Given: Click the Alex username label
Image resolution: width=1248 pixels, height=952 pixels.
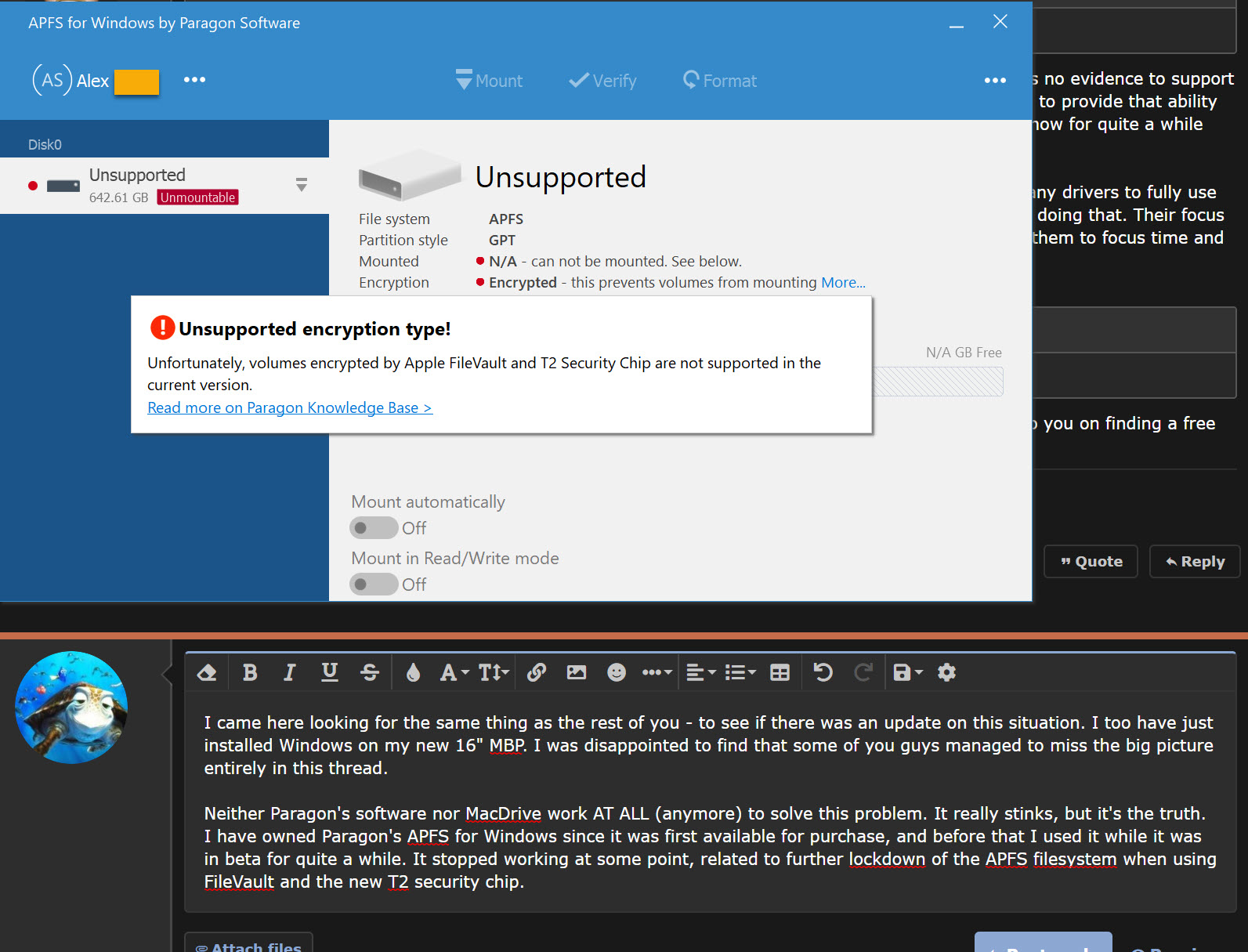Looking at the screenshot, I should (x=92, y=81).
